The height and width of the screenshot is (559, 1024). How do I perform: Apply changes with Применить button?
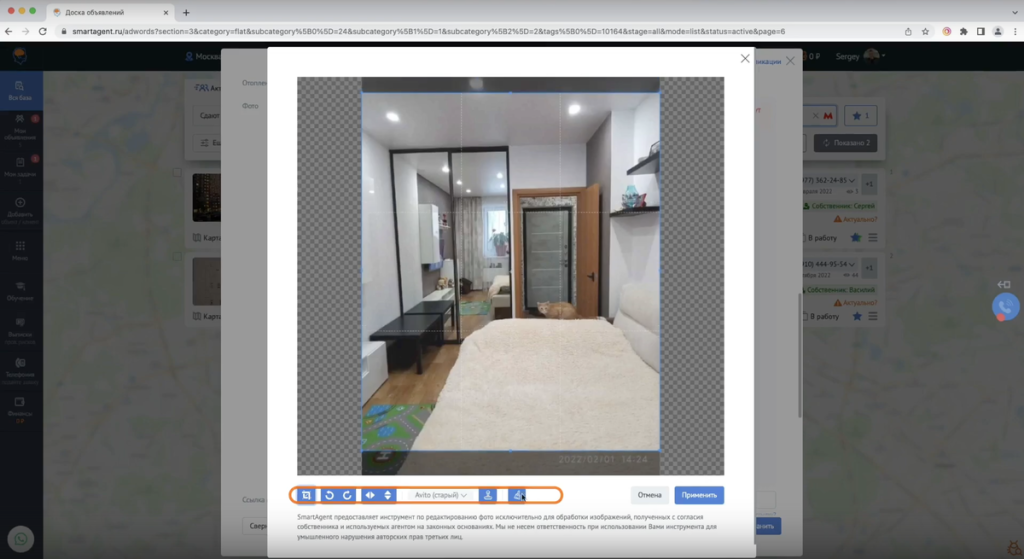[x=699, y=495]
